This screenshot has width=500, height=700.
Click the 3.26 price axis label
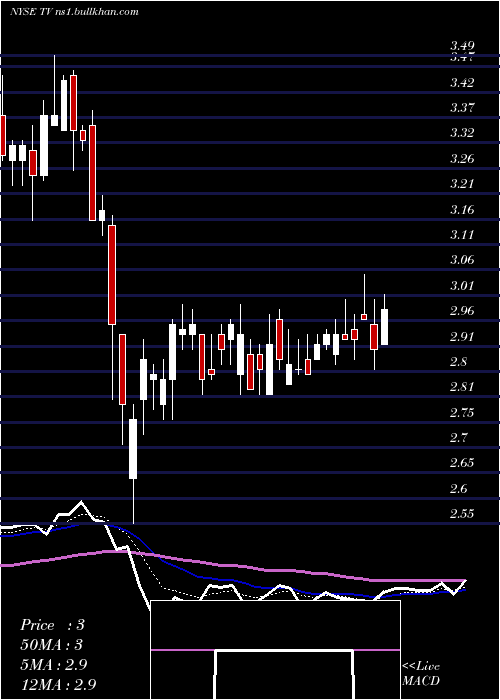[x=462, y=158]
